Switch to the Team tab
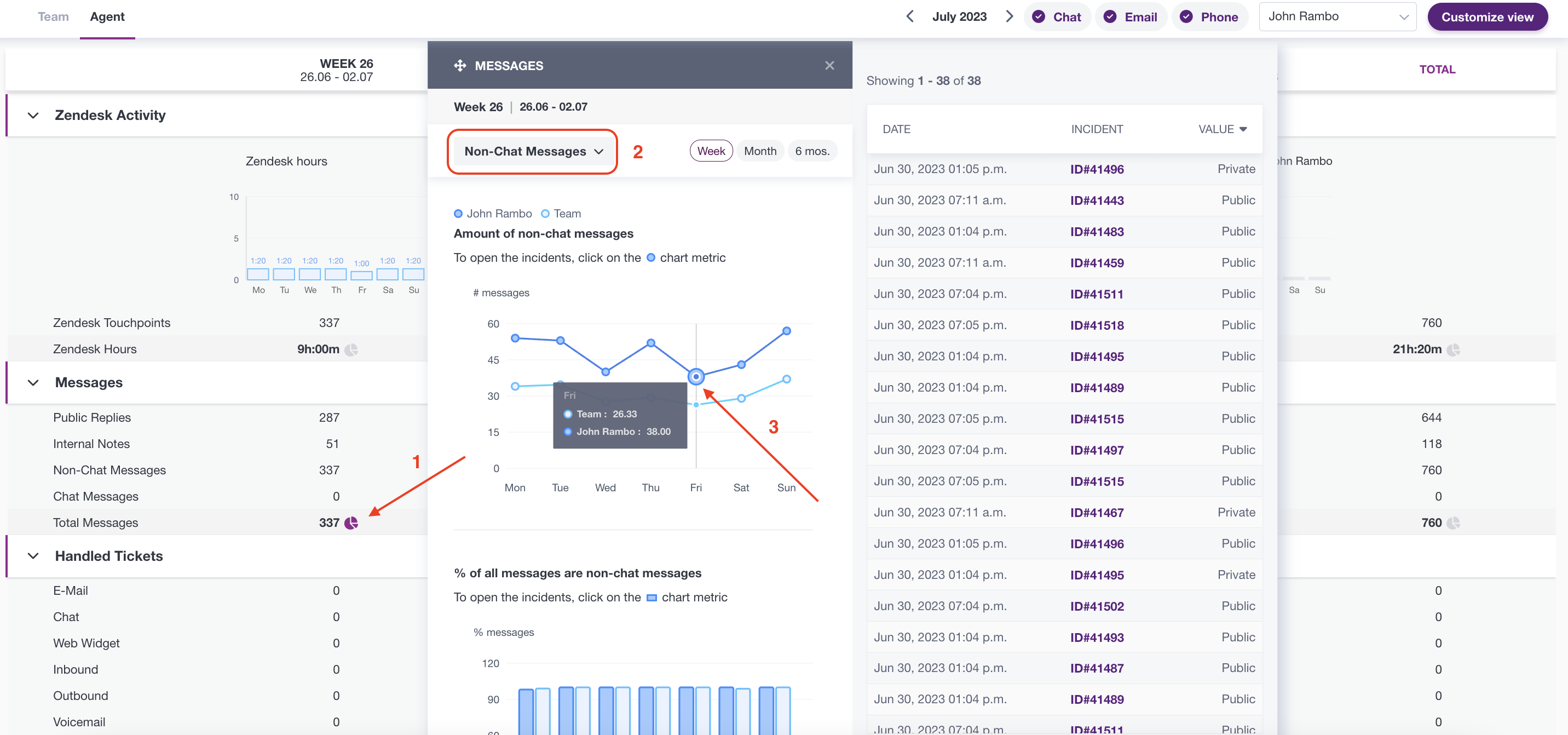The image size is (1568, 735). (x=53, y=16)
